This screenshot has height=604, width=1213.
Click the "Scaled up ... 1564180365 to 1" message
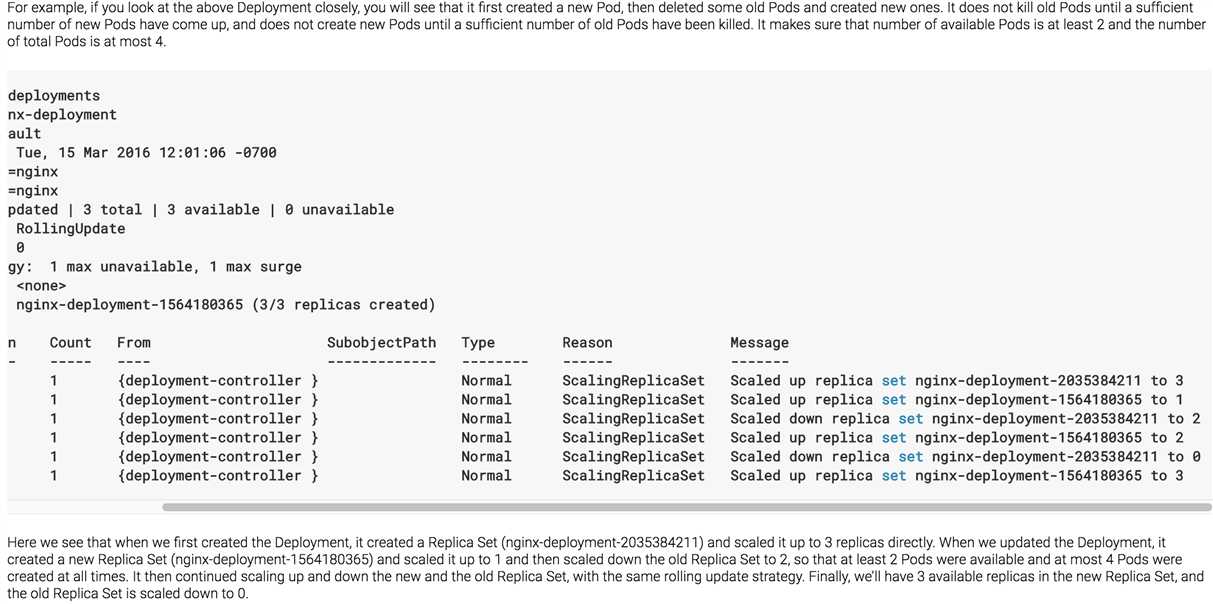click(x=956, y=399)
